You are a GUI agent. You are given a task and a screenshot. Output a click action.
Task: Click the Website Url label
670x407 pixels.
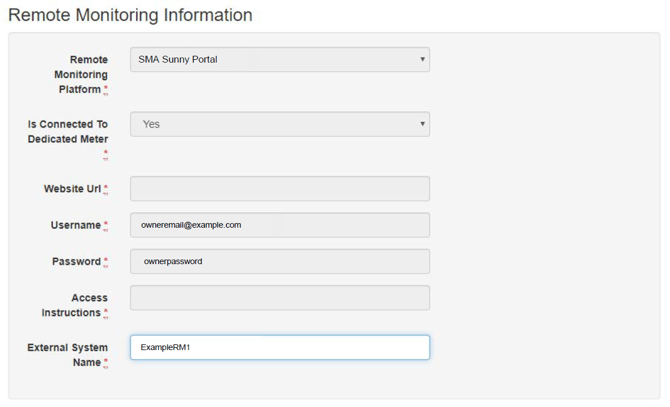tap(72, 189)
